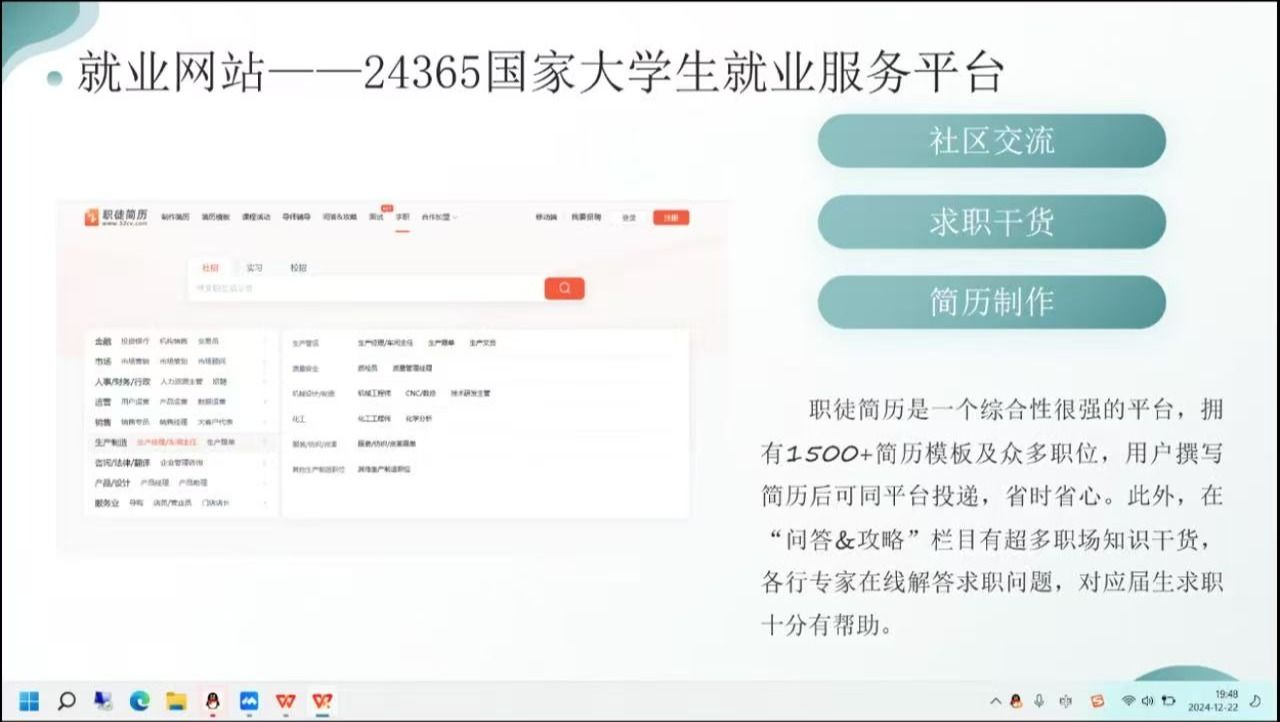Open the QQ penguin app in taskbar
This screenshot has height=722, width=1280.
pyautogui.click(x=212, y=701)
